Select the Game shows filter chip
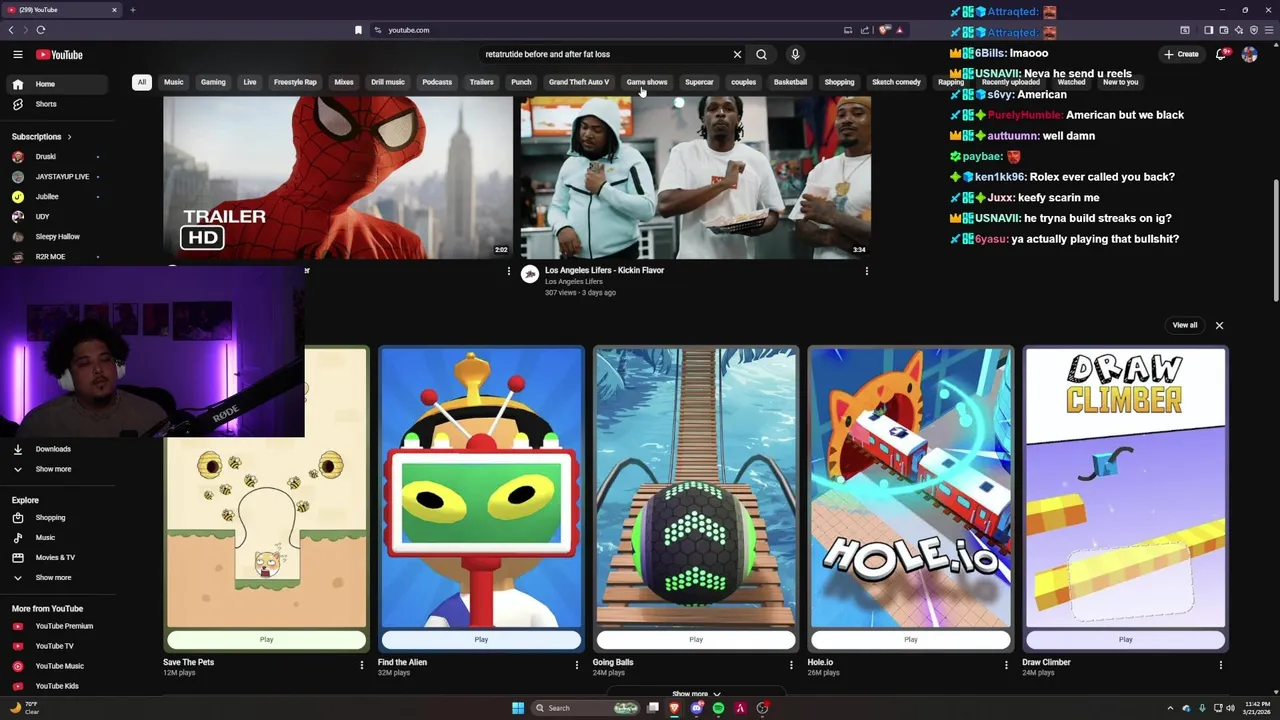Viewport: 1280px width, 720px height. tap(647, 82)
